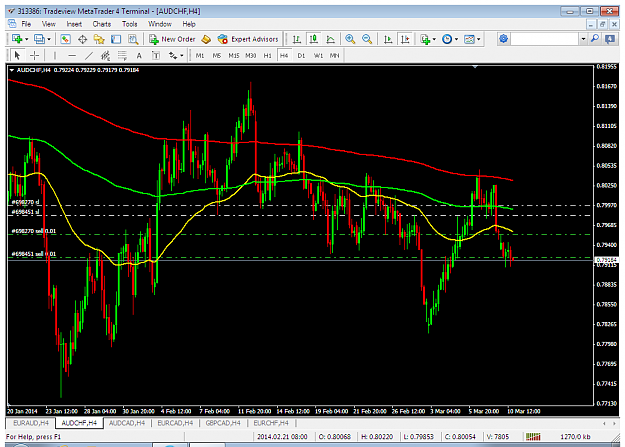Open the File menu
Viewport: 625px width, 447px height.
(x=26, y=24)
